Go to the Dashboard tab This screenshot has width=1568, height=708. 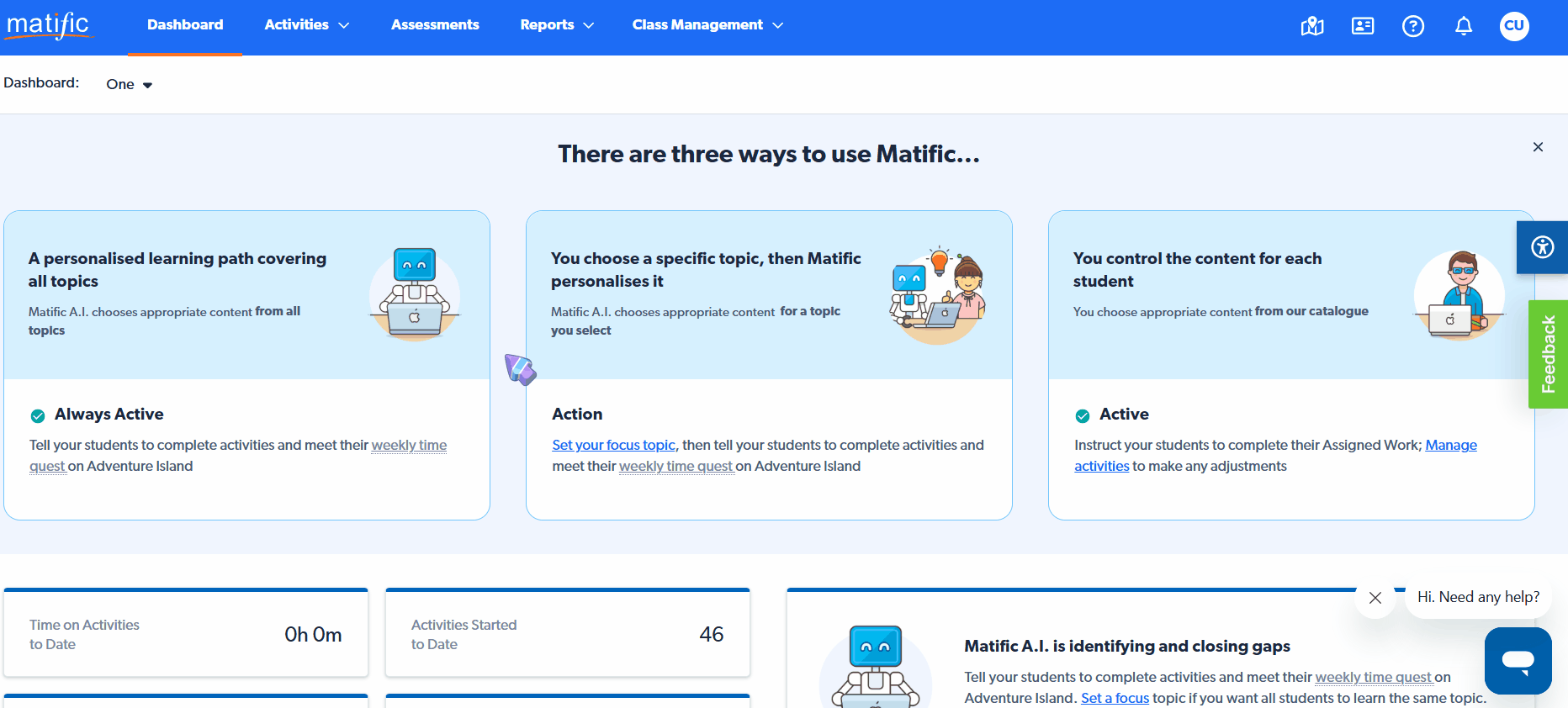click(x=185, y=25)
